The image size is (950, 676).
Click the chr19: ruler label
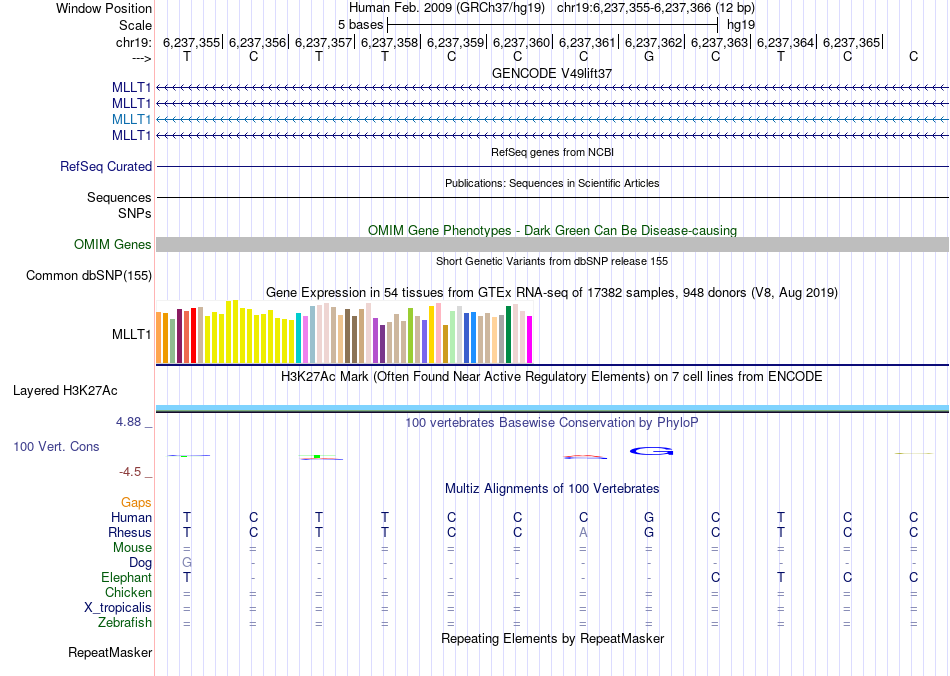[x=134, y=42]
